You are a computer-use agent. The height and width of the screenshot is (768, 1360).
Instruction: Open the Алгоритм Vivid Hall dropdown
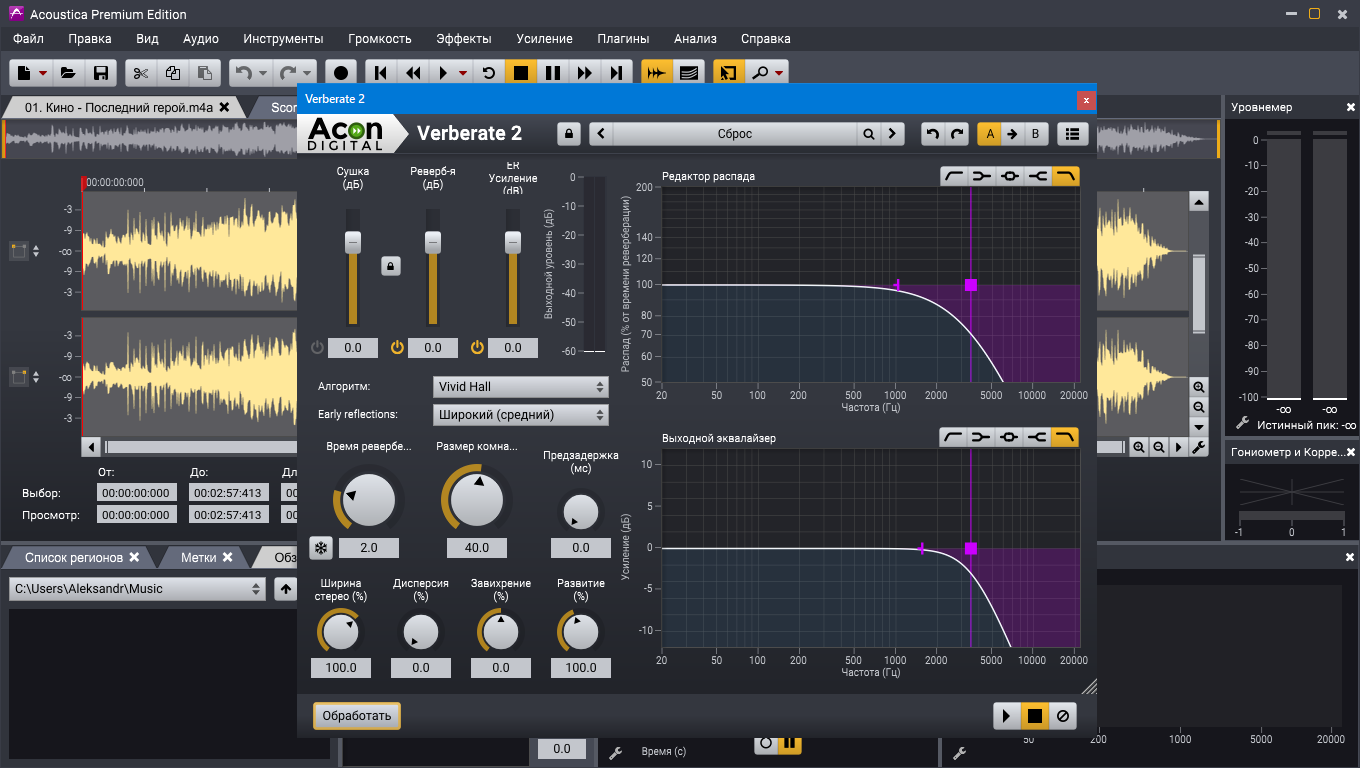coord(521,387)
